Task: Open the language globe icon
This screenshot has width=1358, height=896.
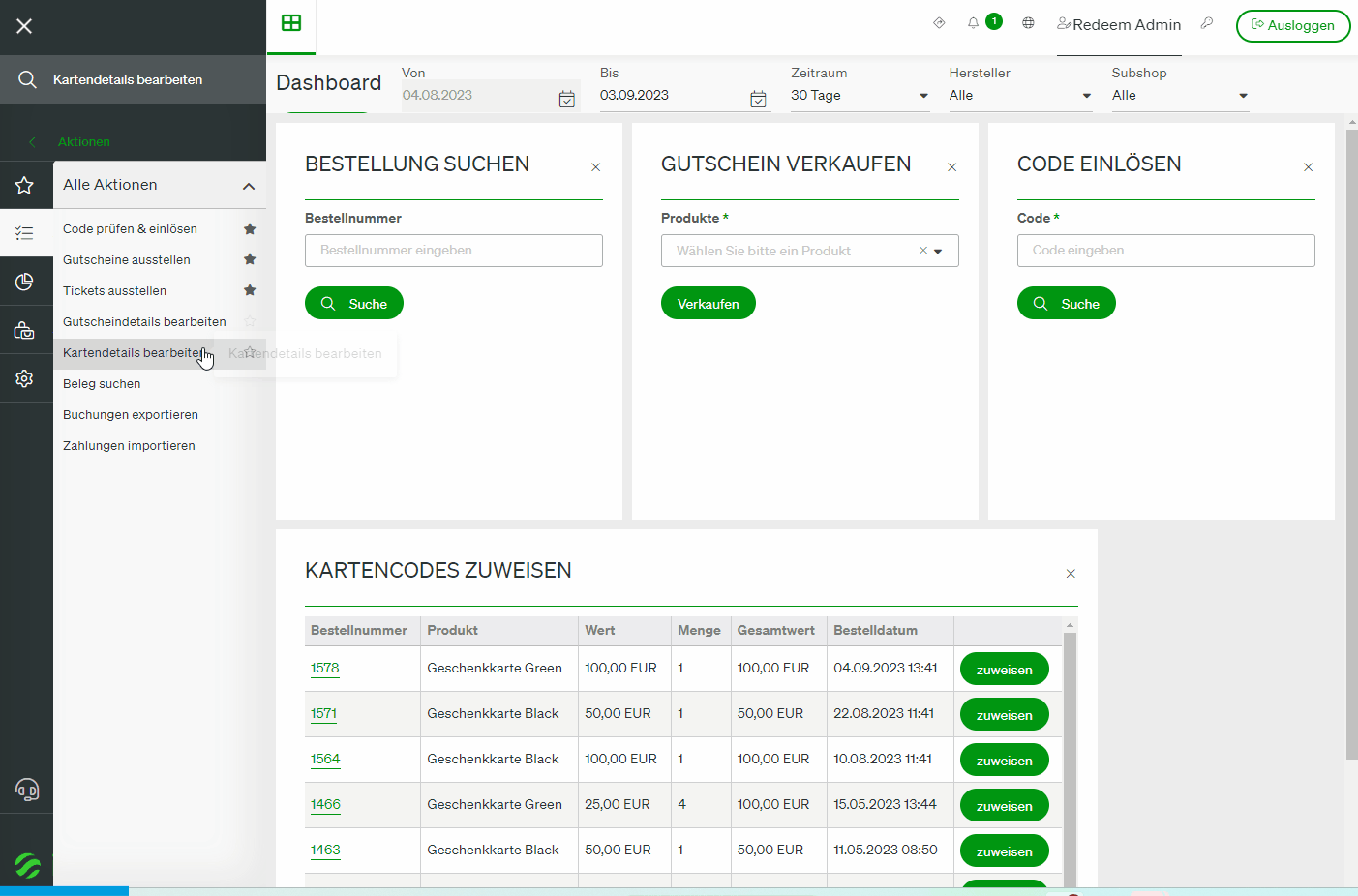Action: point(1028,23)
